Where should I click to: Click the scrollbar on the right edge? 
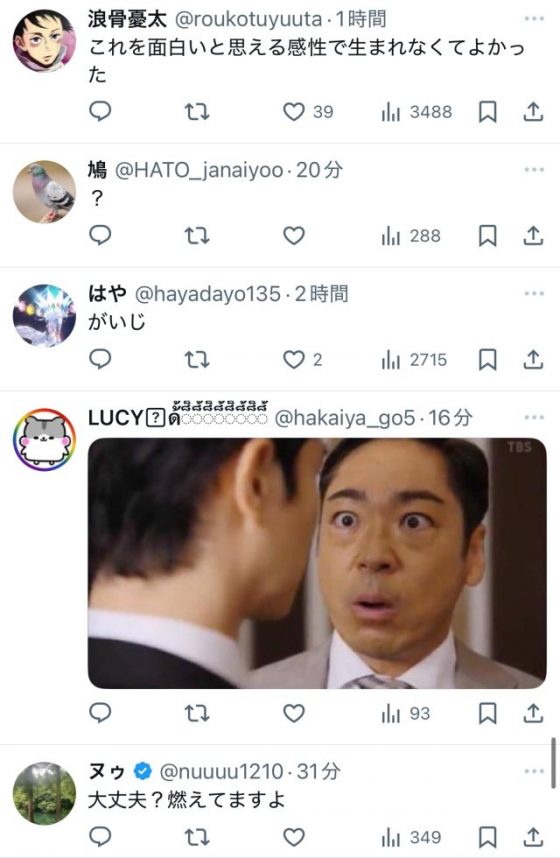(x=553, y=763)
